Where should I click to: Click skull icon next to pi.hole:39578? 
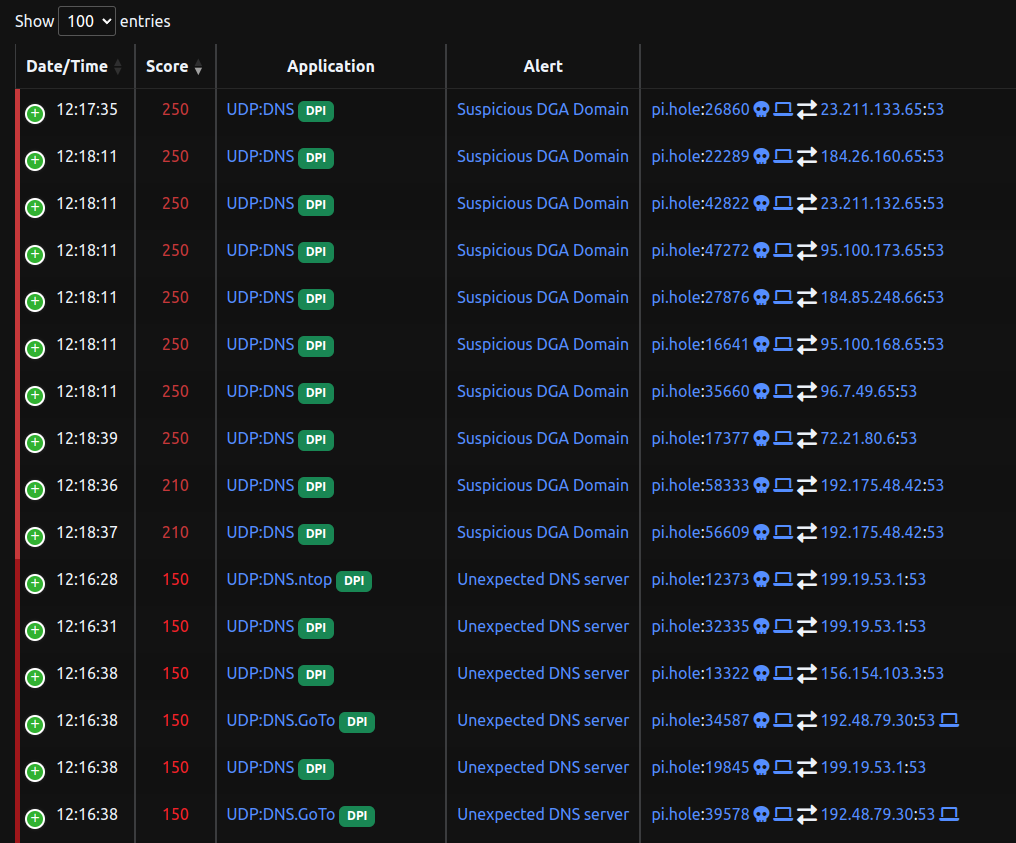[761, 814]
